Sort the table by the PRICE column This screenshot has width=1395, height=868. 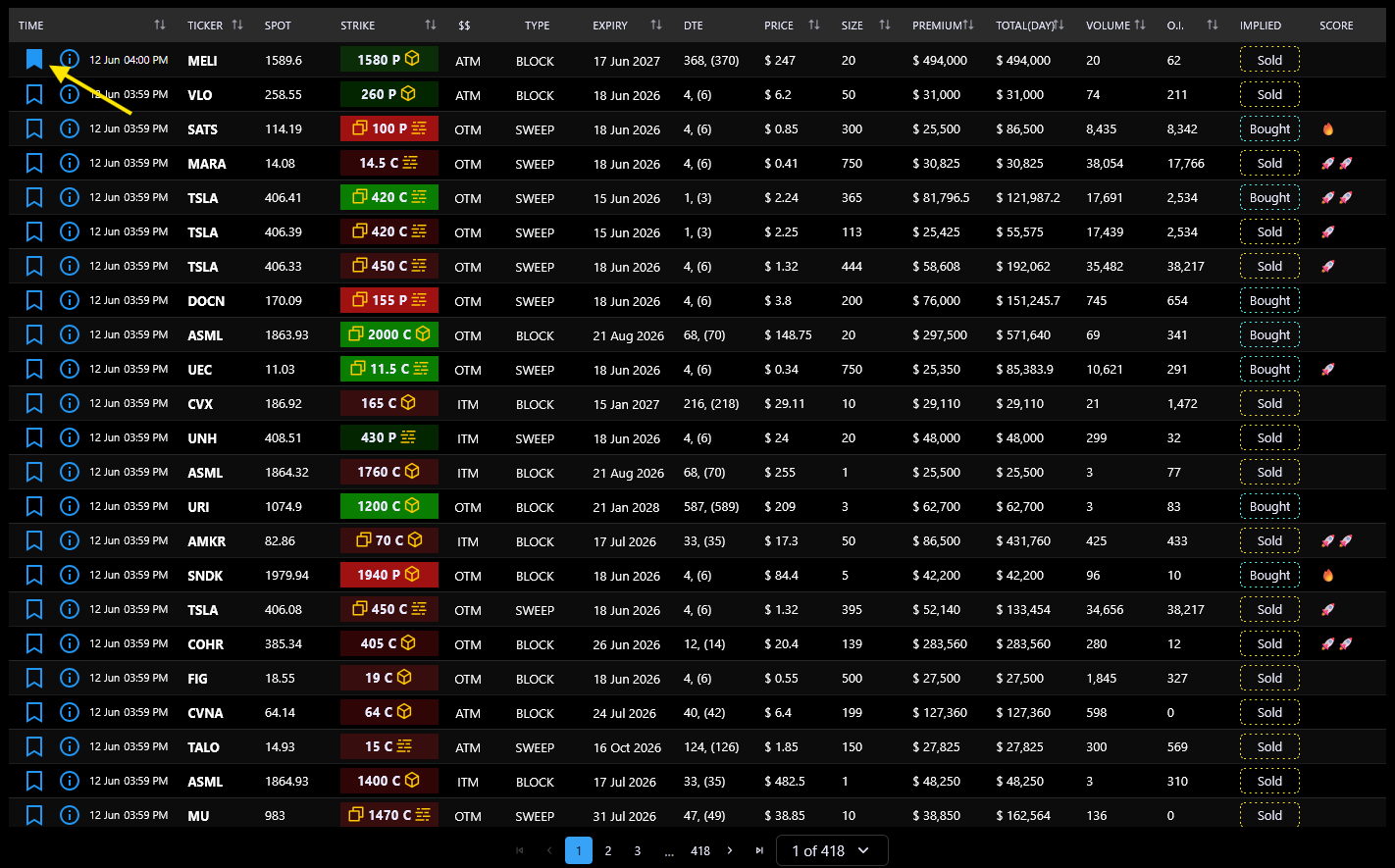click(x=813, y=25)
